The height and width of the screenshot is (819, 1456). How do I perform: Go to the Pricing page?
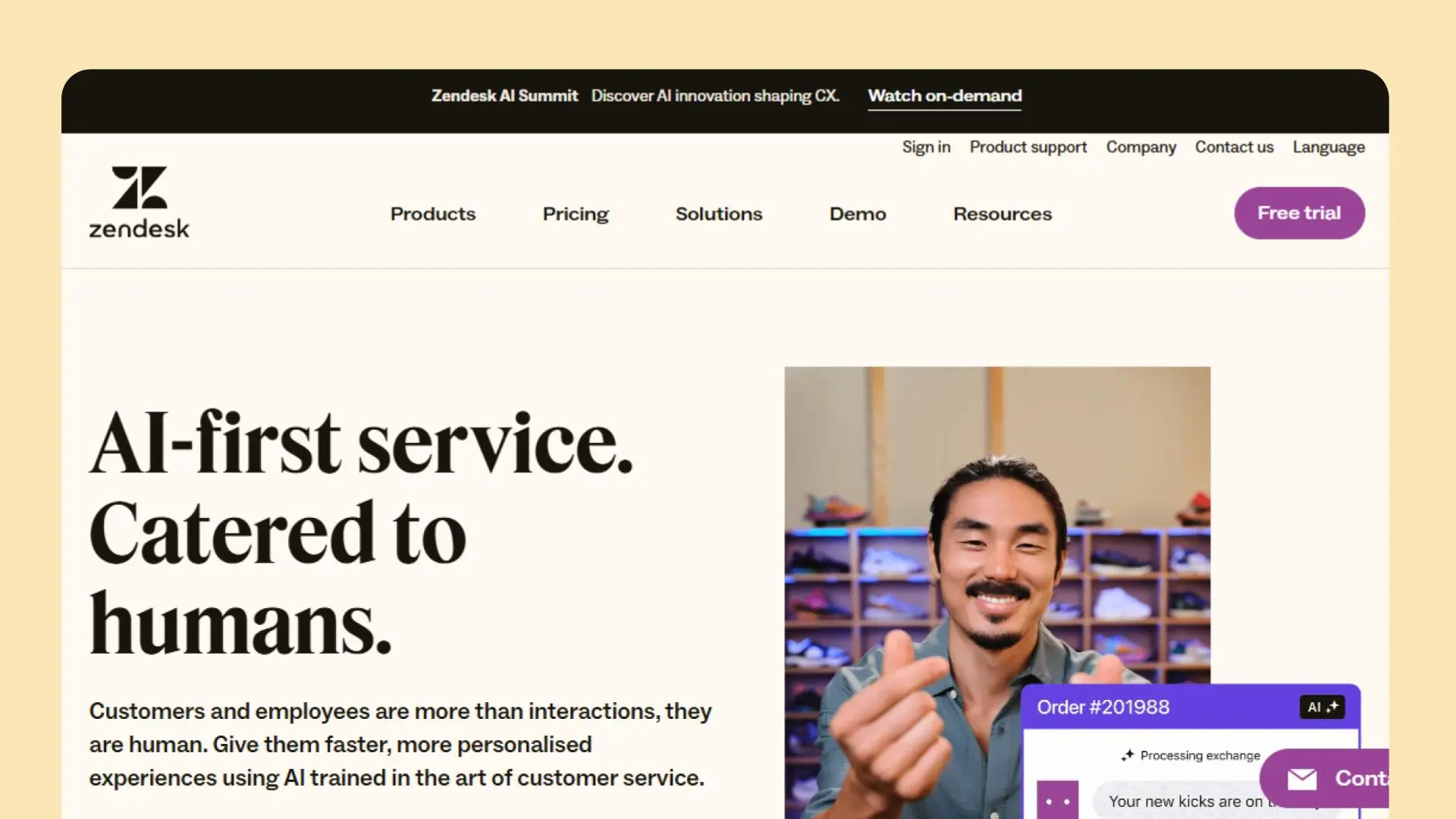(576, 214)
